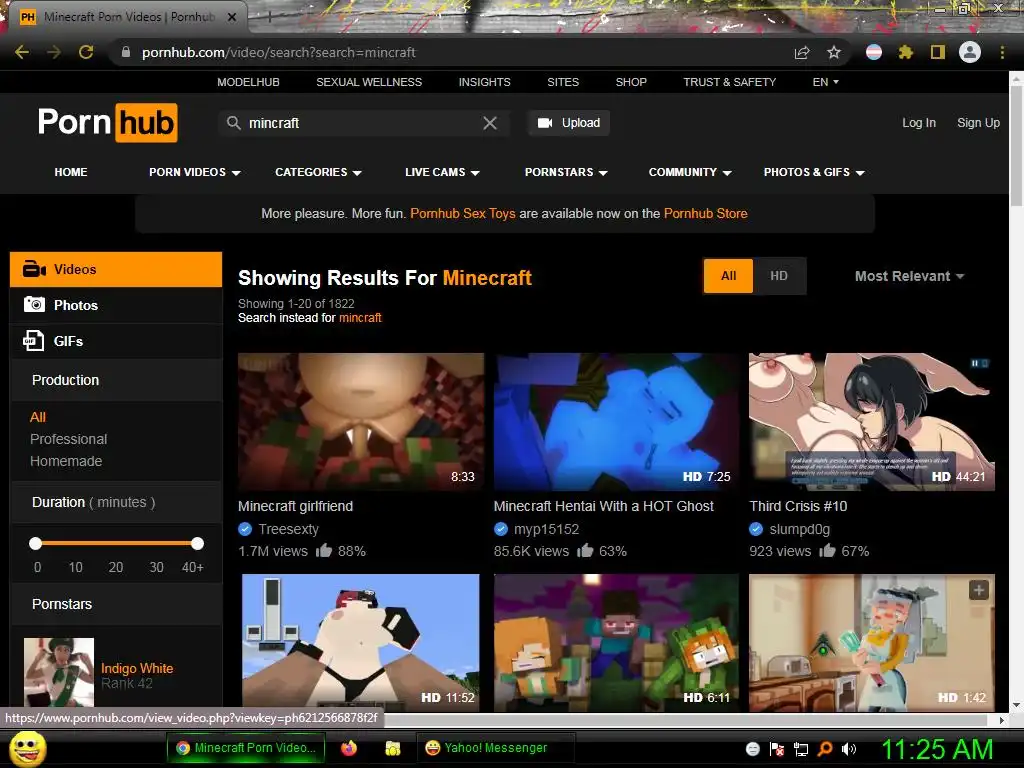Image resolution: width=1024 pixels, height=768 pixels.
Task: Click the Upload button
Action: pos(569,123)
